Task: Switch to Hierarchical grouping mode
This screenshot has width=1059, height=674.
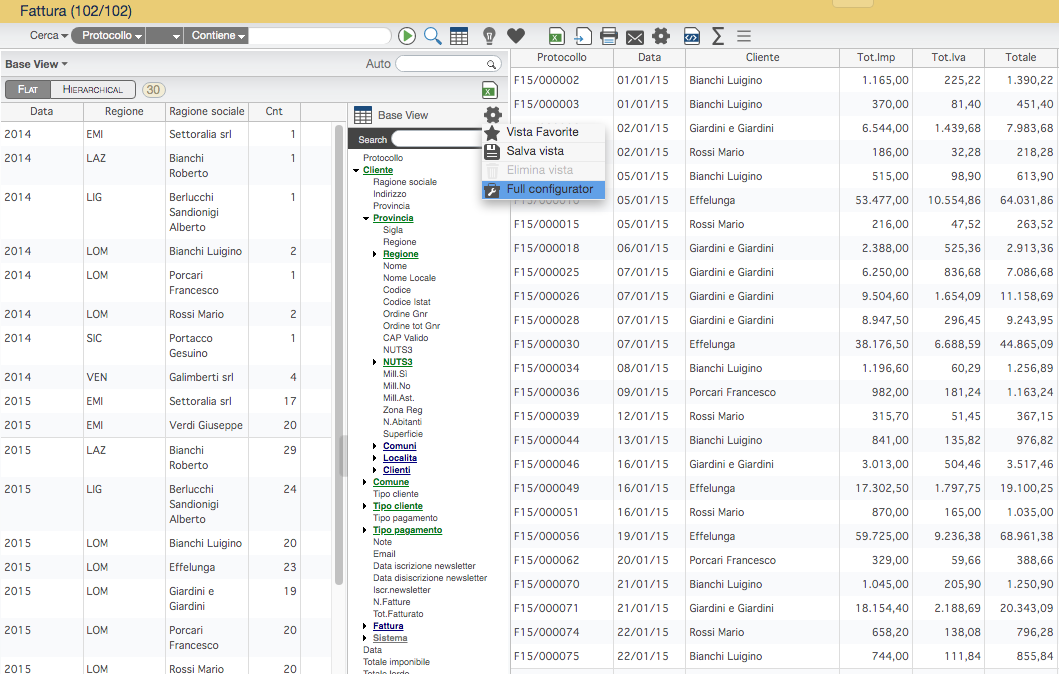Action: [93, 89]
